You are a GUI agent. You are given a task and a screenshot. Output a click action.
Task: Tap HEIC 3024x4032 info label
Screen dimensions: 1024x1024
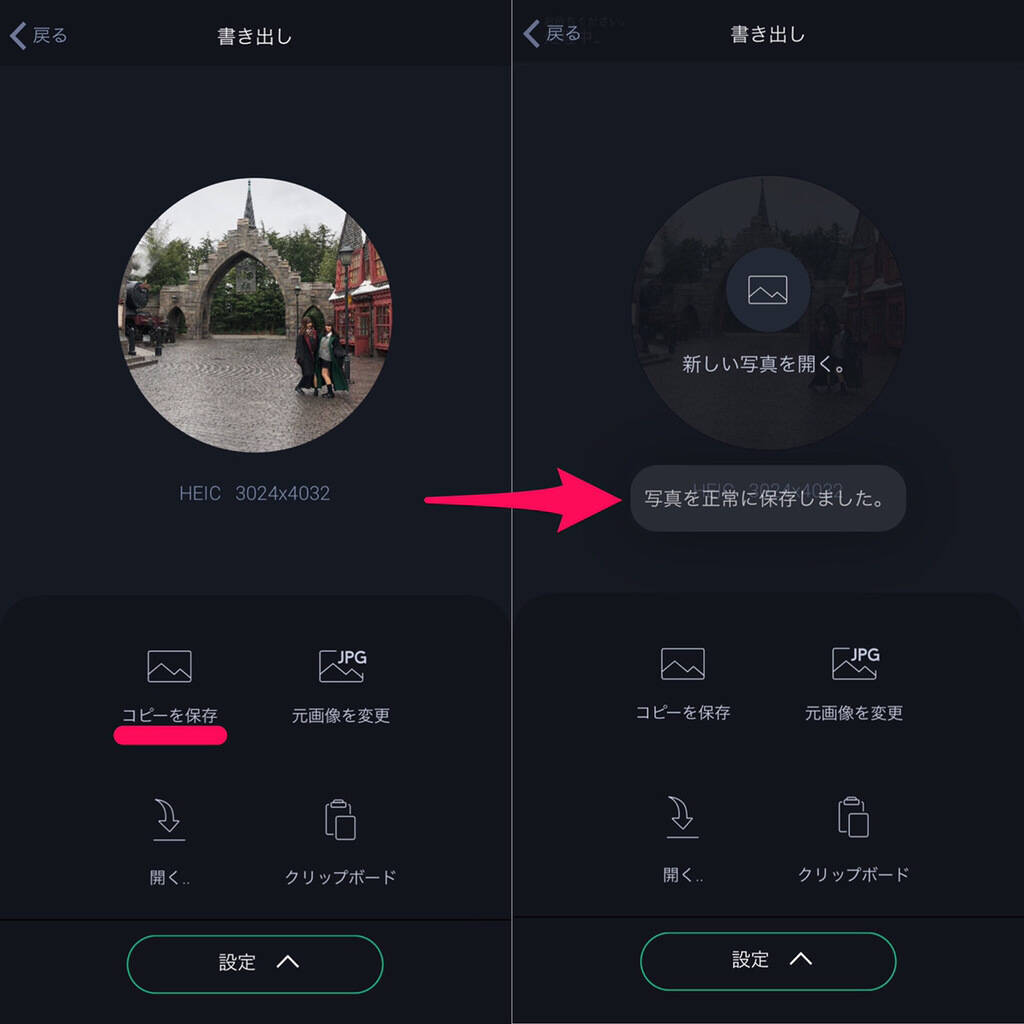pyautogui.click(x=255, y=493)
